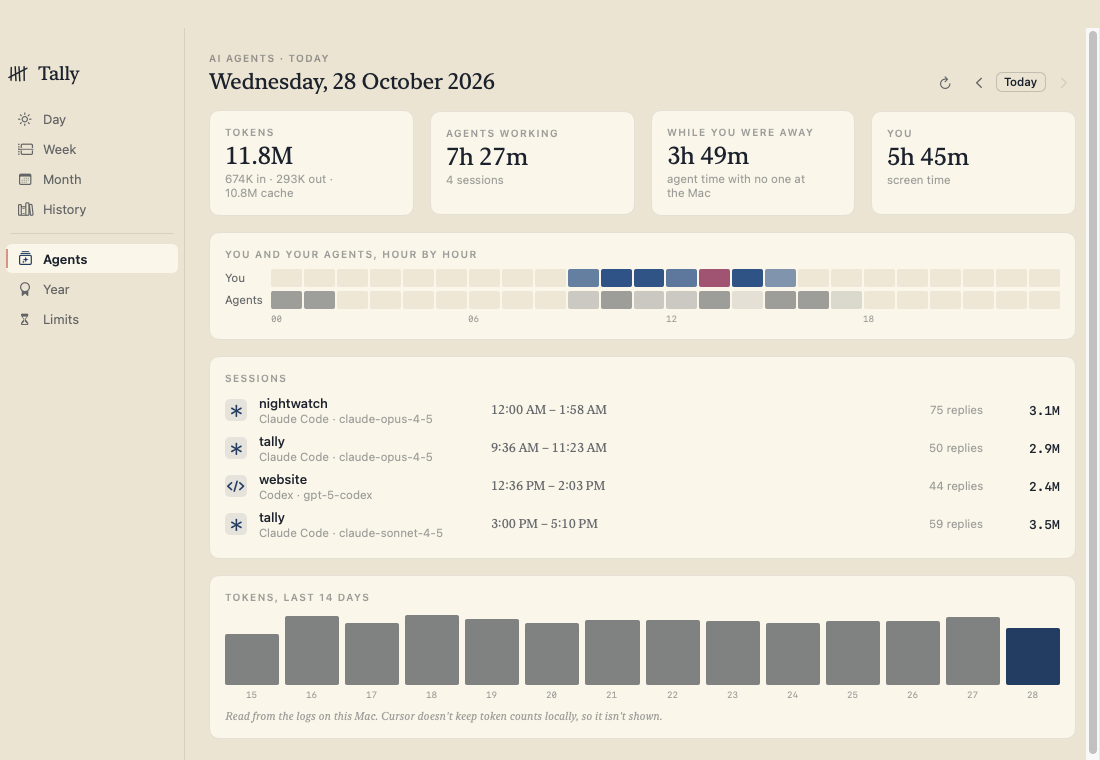This screenshot has height=760, width=1100.
Task: Open the Day view via its sun icon
Action: 25,119
